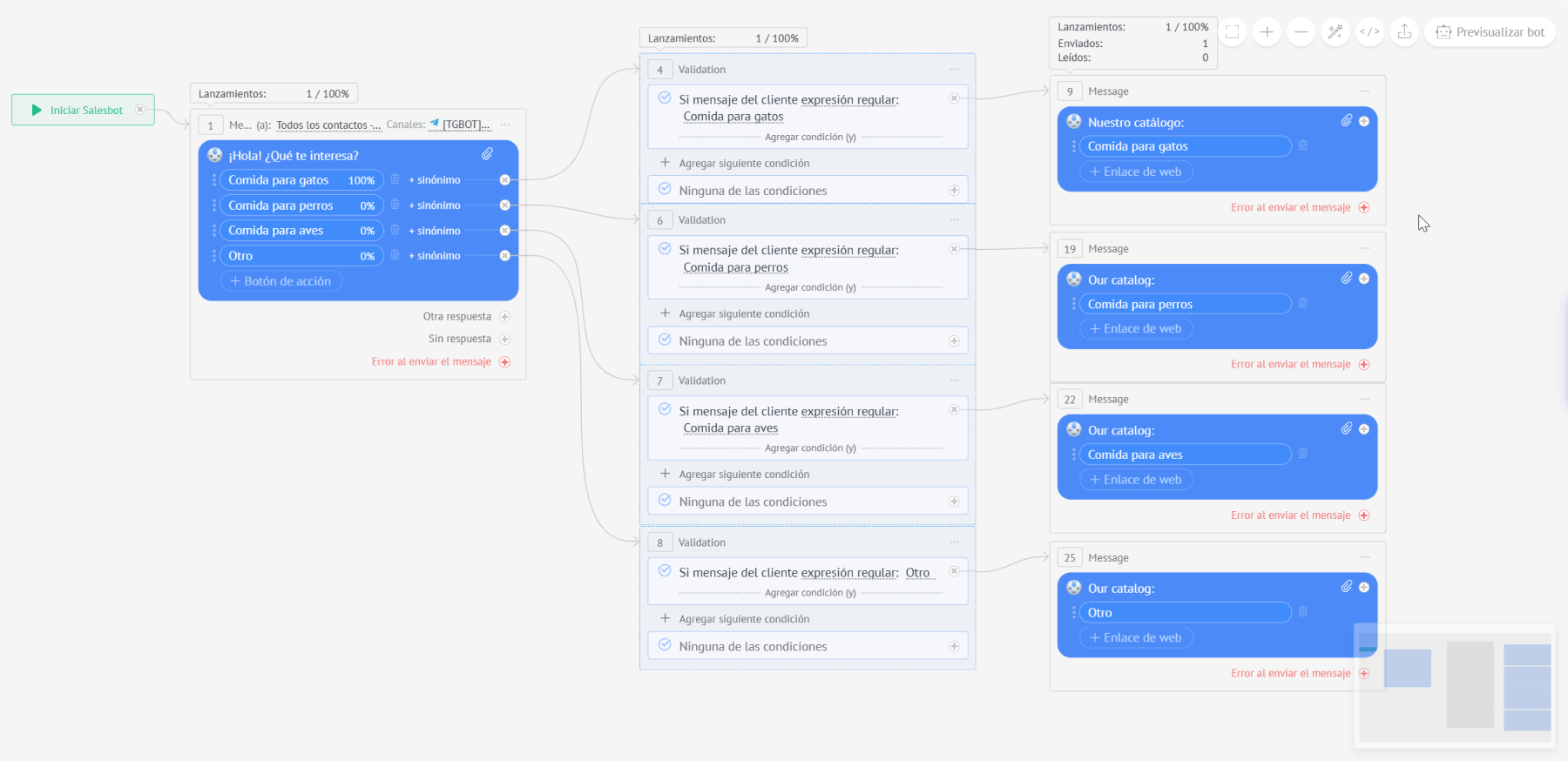The height and width of the screenshot is (761, 1568).
Task: Click the plus next to Otra respuesta
Action: [x=504, y=317]
